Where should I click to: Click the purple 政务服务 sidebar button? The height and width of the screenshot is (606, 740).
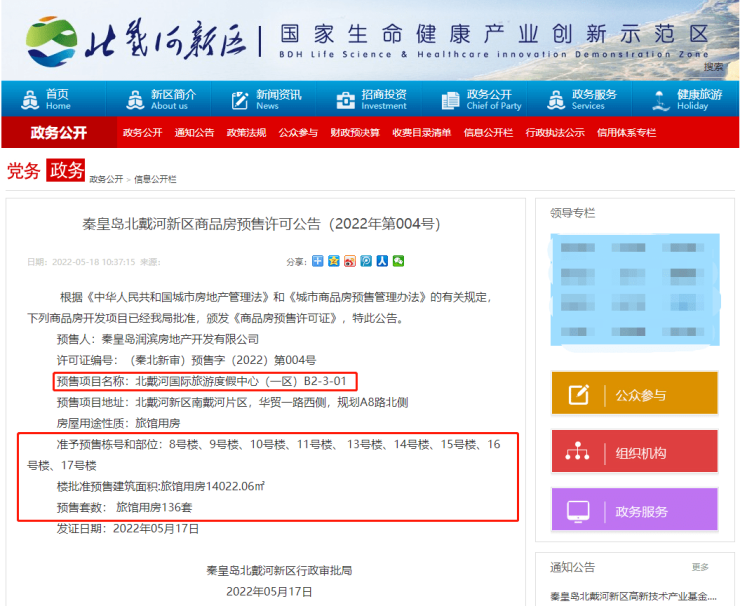[x=633, y=510]
